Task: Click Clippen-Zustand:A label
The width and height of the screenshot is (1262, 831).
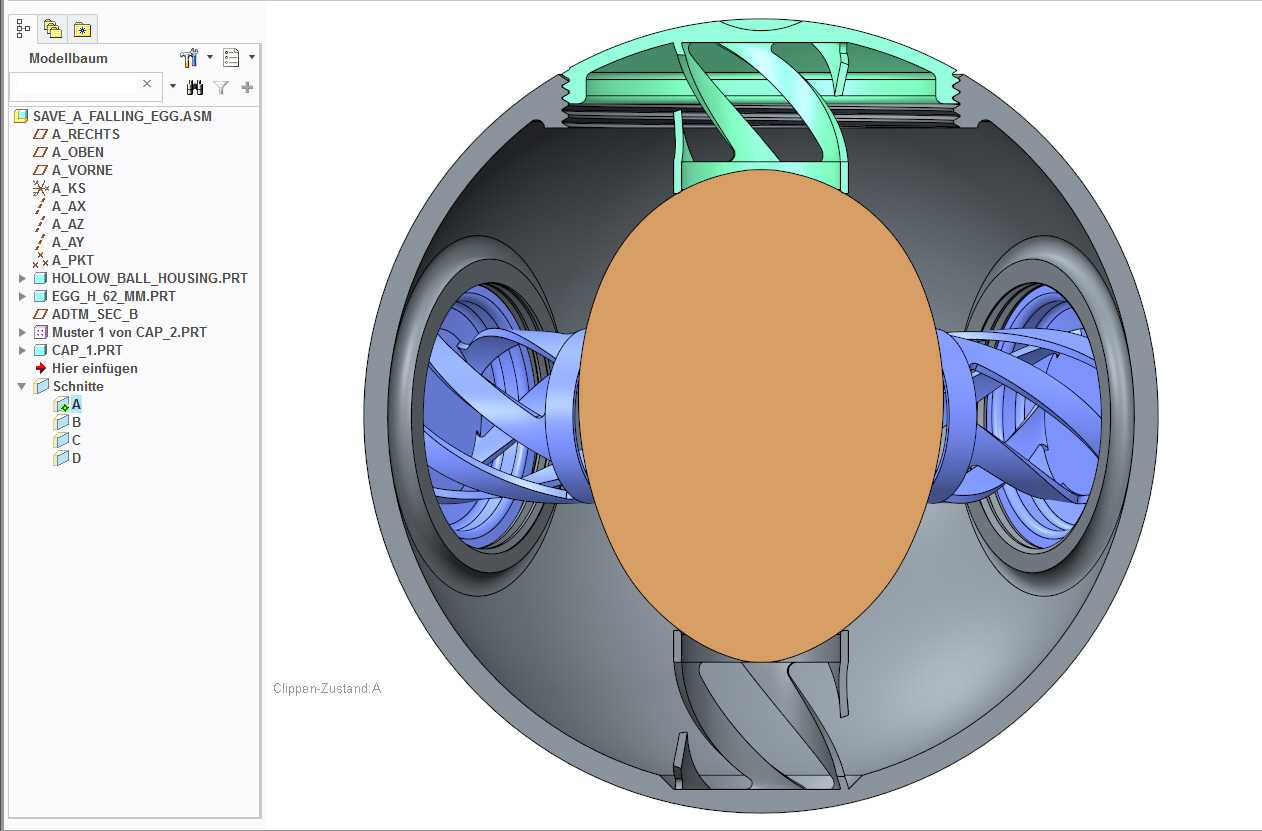Action: point(327,688)
